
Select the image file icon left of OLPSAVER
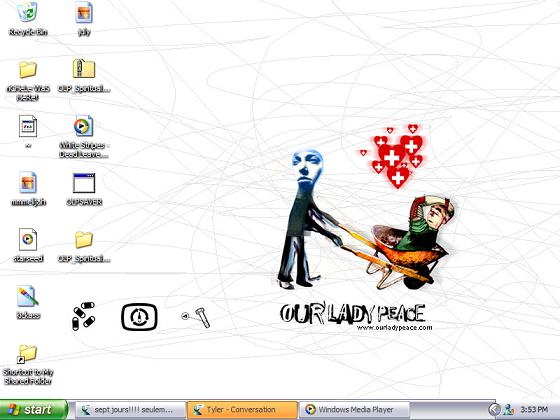(x=28, y=182)
